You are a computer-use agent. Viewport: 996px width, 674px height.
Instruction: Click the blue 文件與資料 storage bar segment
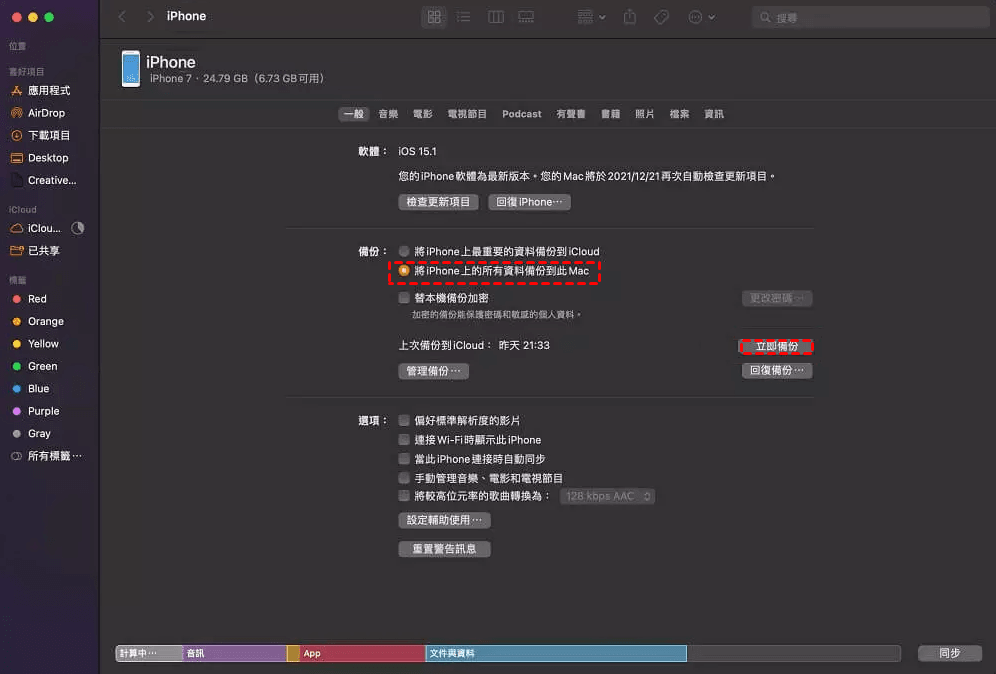556,653
